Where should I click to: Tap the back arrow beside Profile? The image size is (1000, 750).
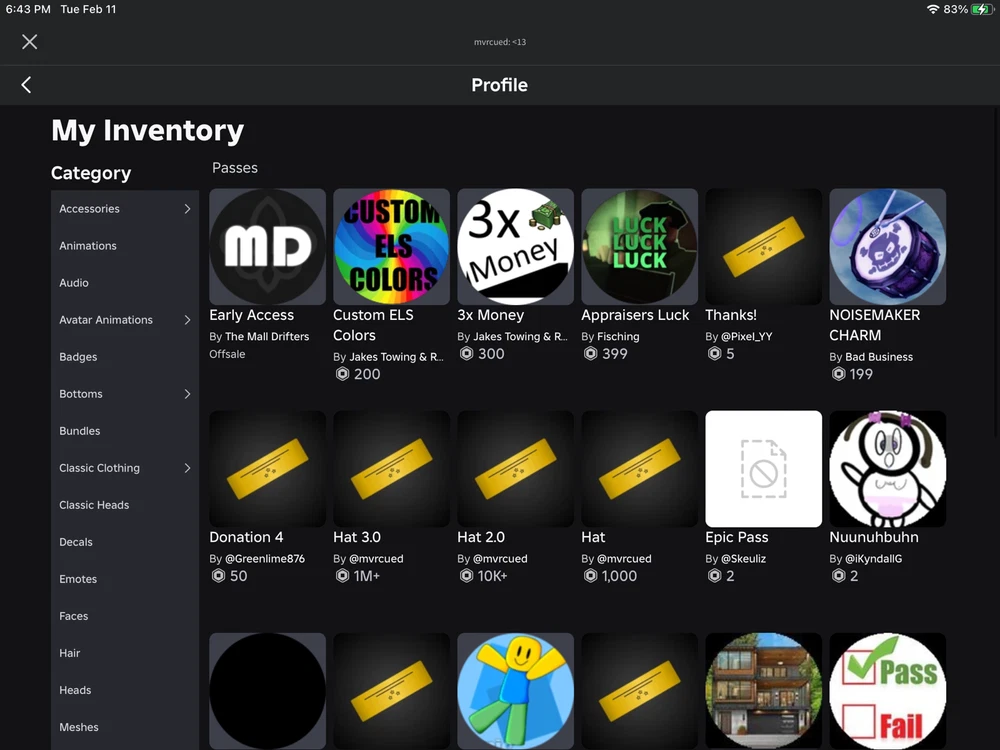pyautogui.click(x=26, y=85)
